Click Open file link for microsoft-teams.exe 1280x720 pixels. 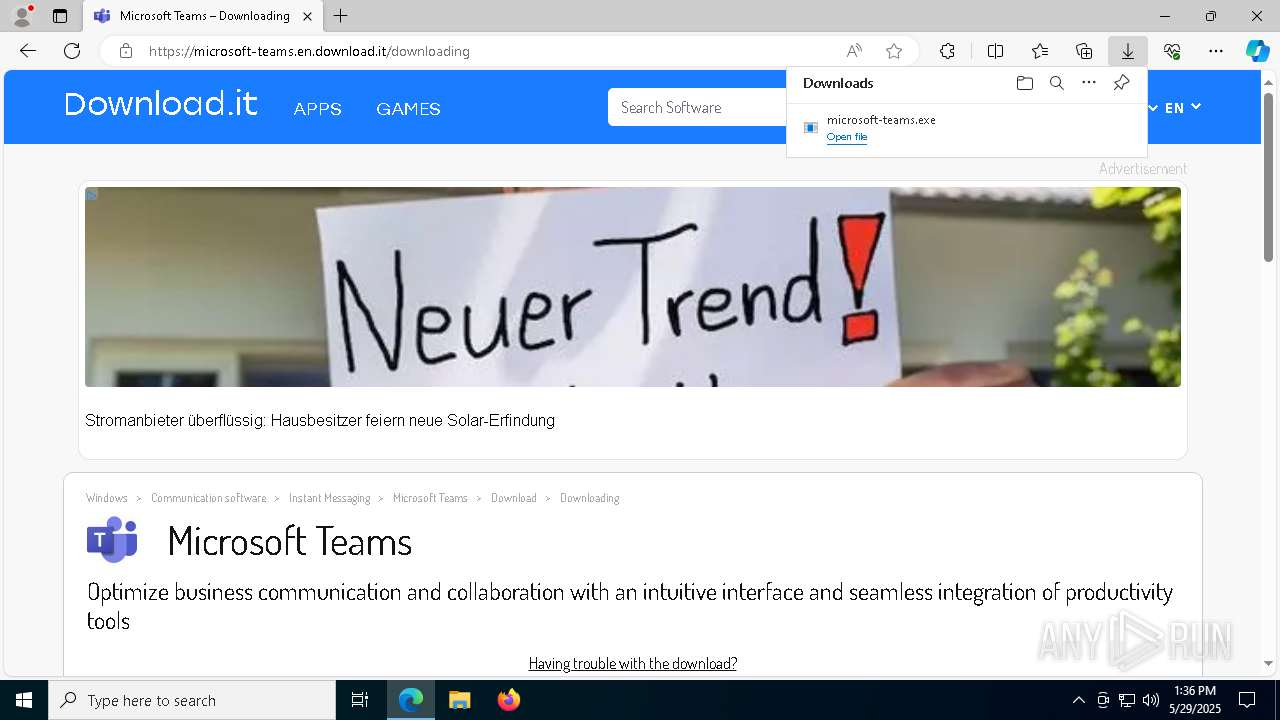click(847, 137)
